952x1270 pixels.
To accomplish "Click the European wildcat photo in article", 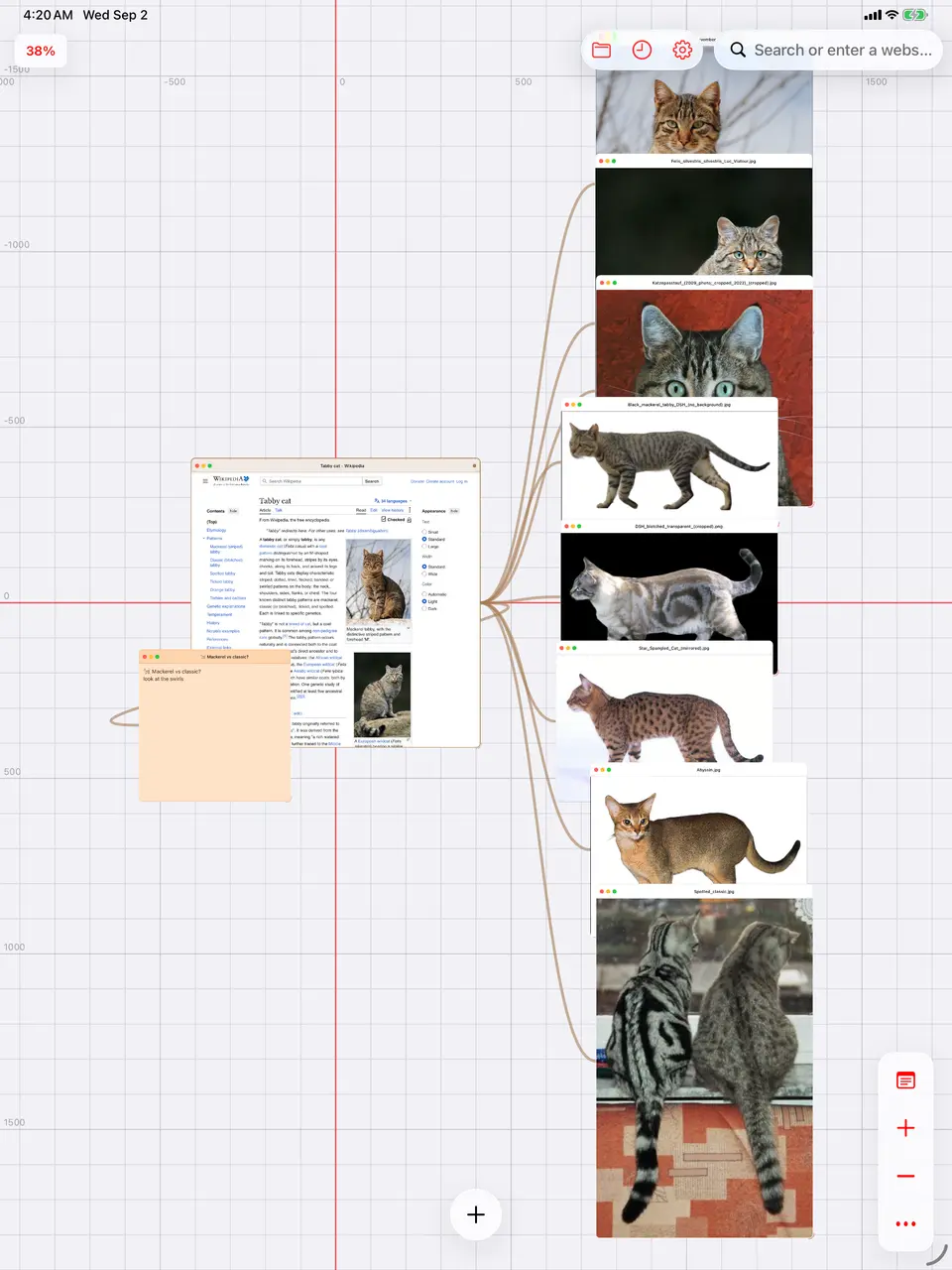I will click(x=382, y=695).
